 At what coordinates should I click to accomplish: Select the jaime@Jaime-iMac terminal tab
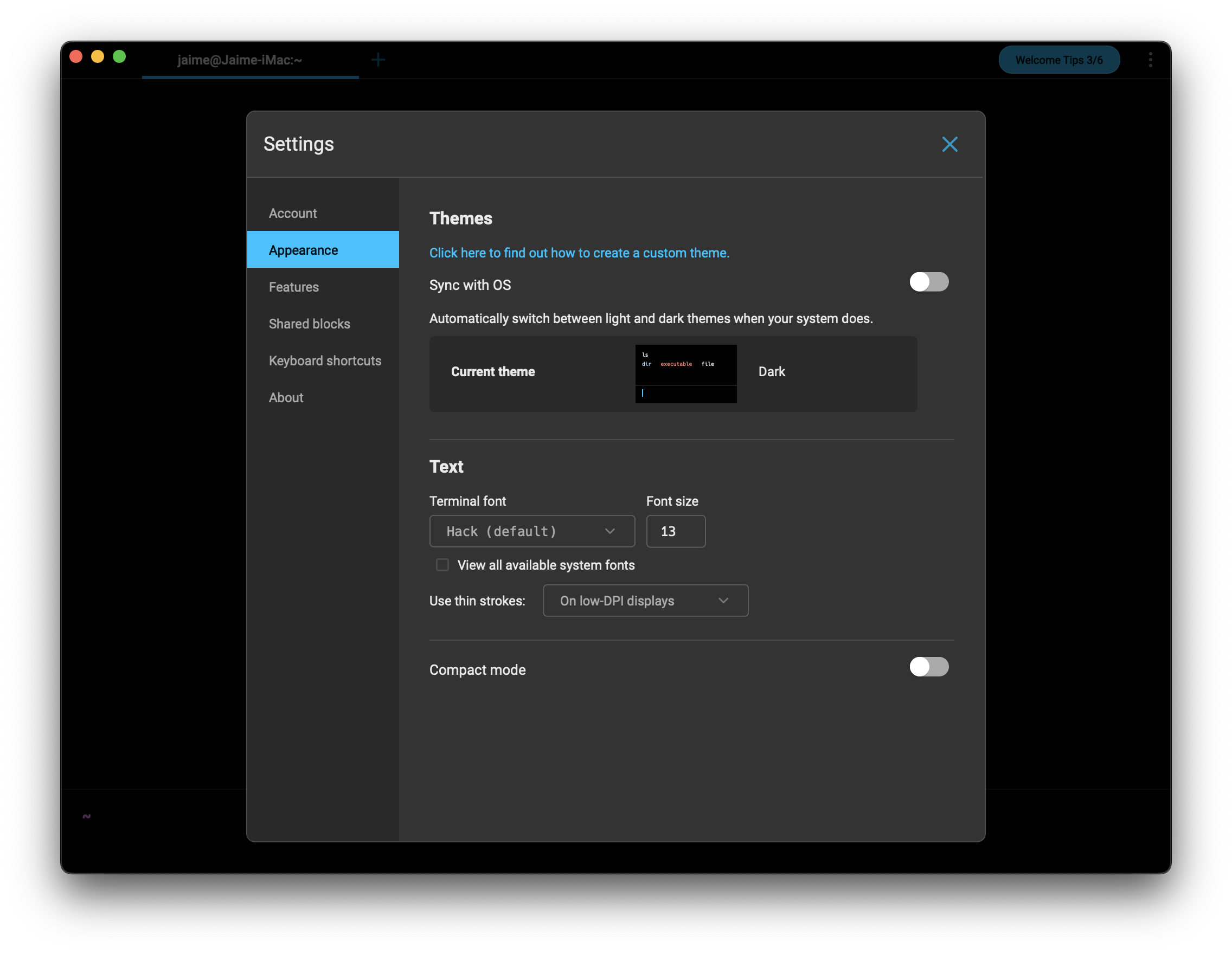pyautogui.click(x=240, y=60)
